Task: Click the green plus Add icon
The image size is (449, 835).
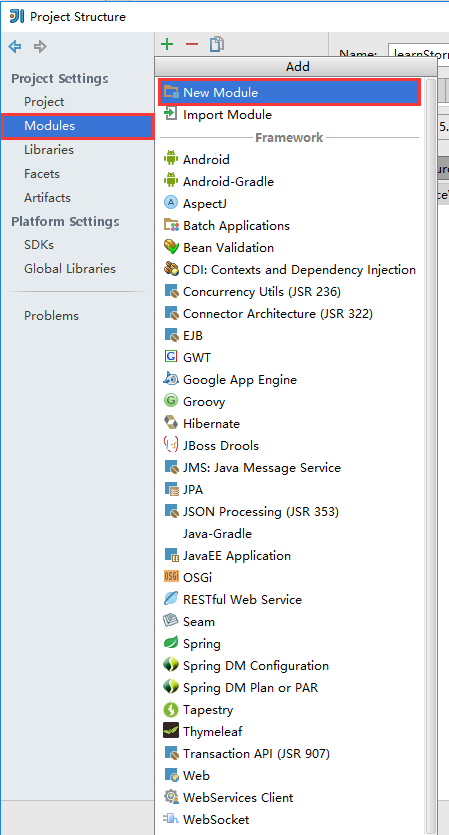Action: coord(167,44)
